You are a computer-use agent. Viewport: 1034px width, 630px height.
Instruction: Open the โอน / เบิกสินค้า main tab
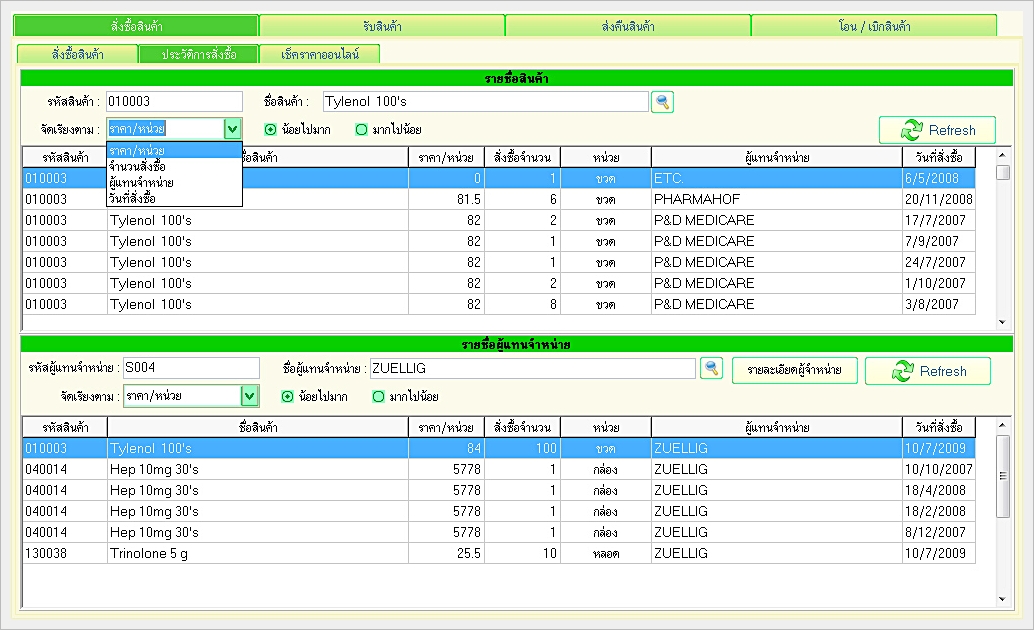click(x=874, y=26)
